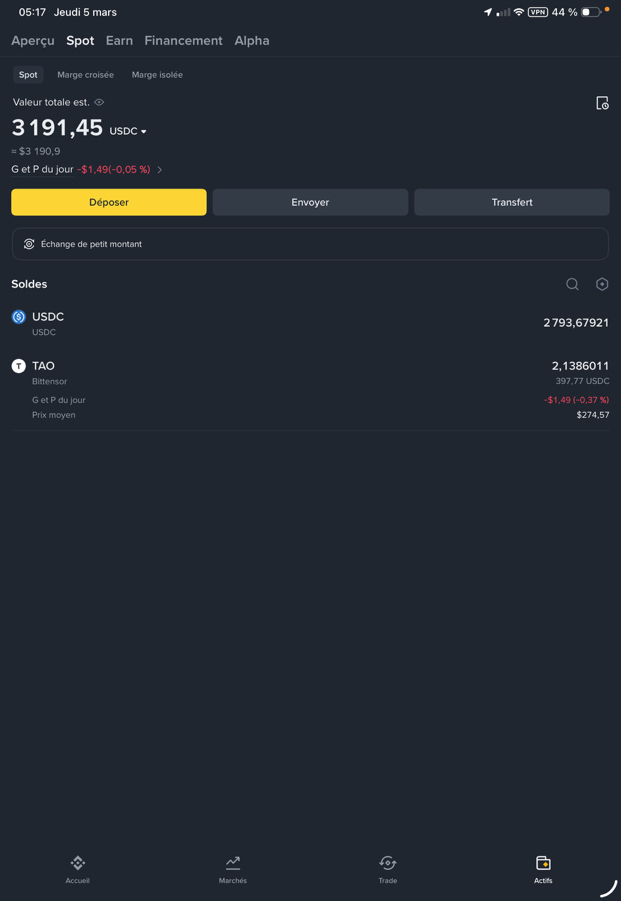Tap the small amount exchange icon

coord(29,244)
